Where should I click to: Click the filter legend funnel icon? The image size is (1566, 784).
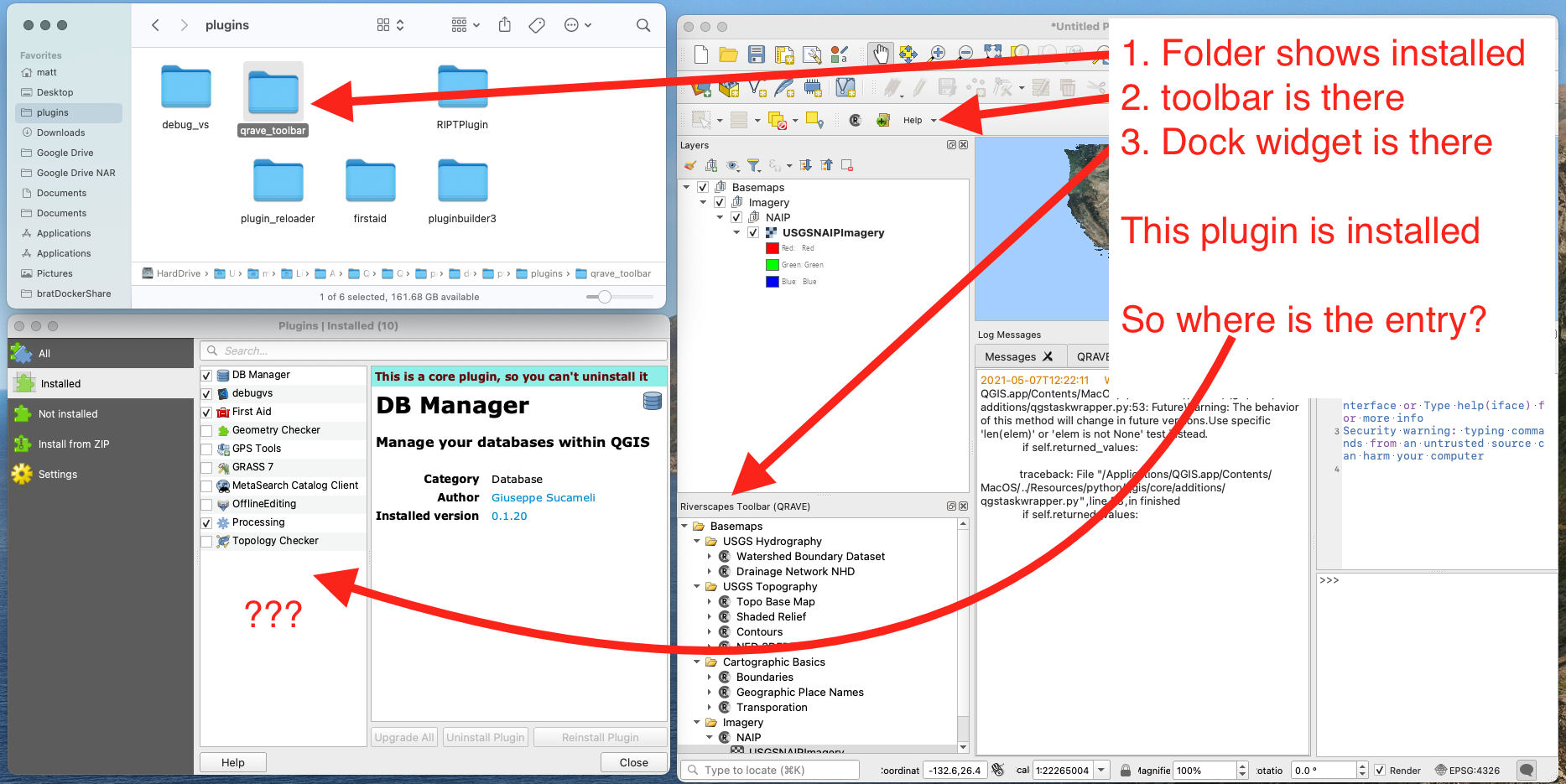coord(754,164)
